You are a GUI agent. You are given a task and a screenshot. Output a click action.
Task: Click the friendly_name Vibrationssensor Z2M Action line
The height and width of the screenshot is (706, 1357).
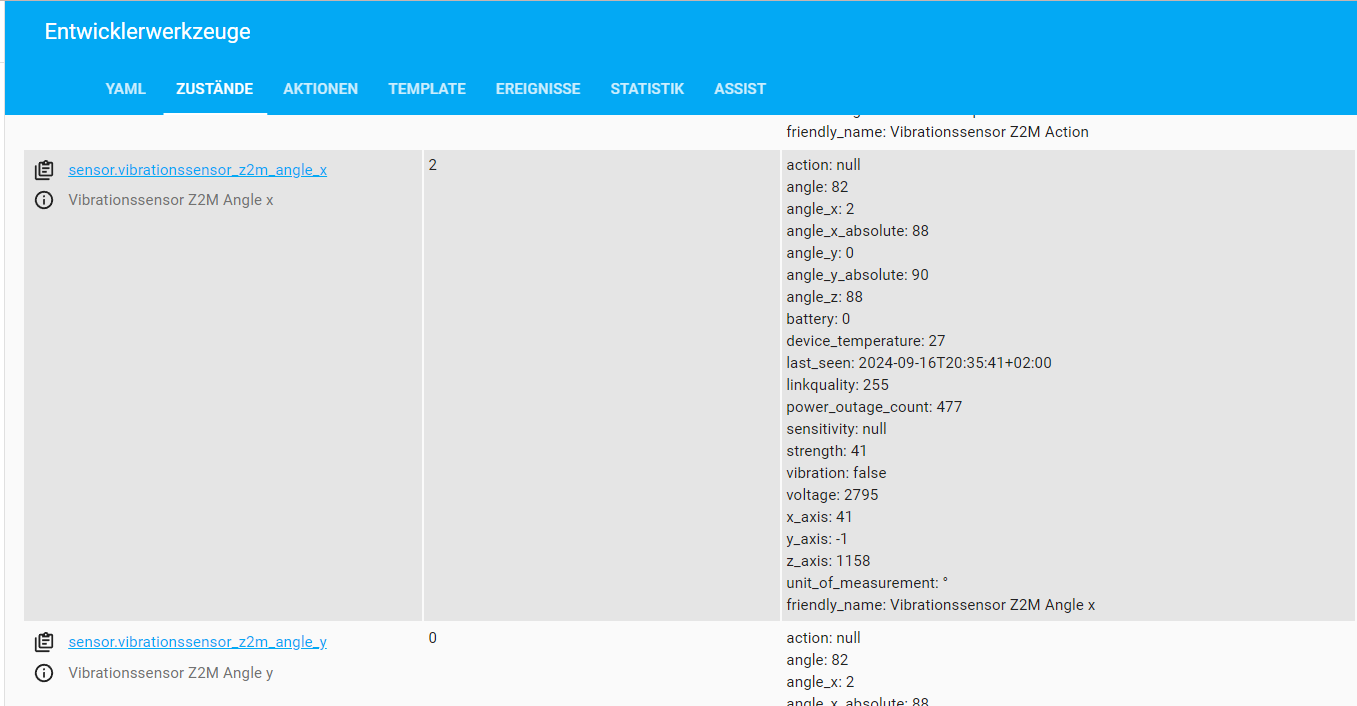(x=937, y=132)
